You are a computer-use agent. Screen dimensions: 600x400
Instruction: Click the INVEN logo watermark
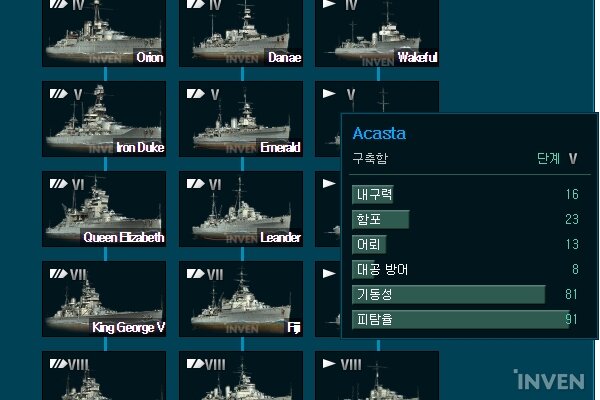coord(549,380)
